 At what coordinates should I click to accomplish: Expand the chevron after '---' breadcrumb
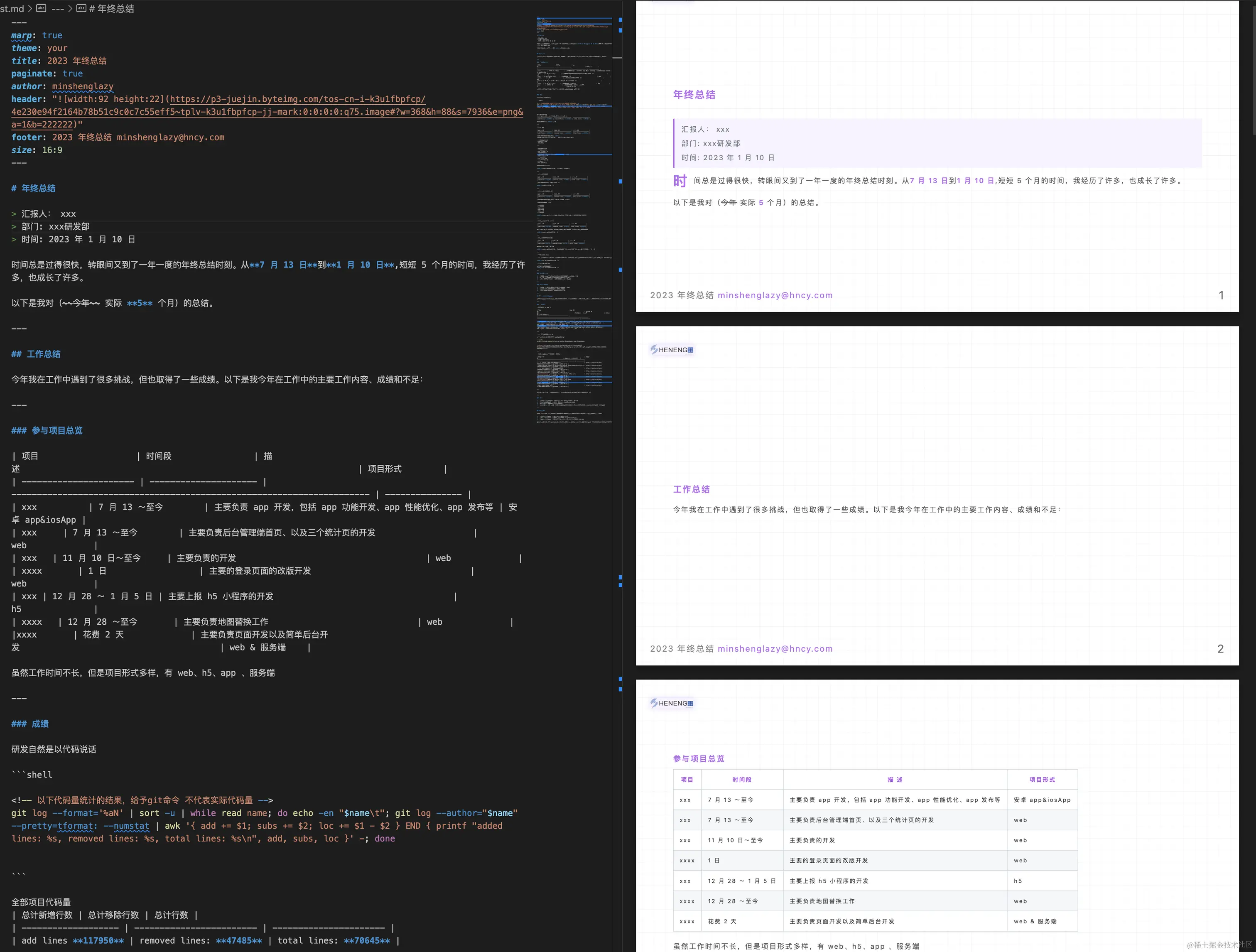point(70,9)
